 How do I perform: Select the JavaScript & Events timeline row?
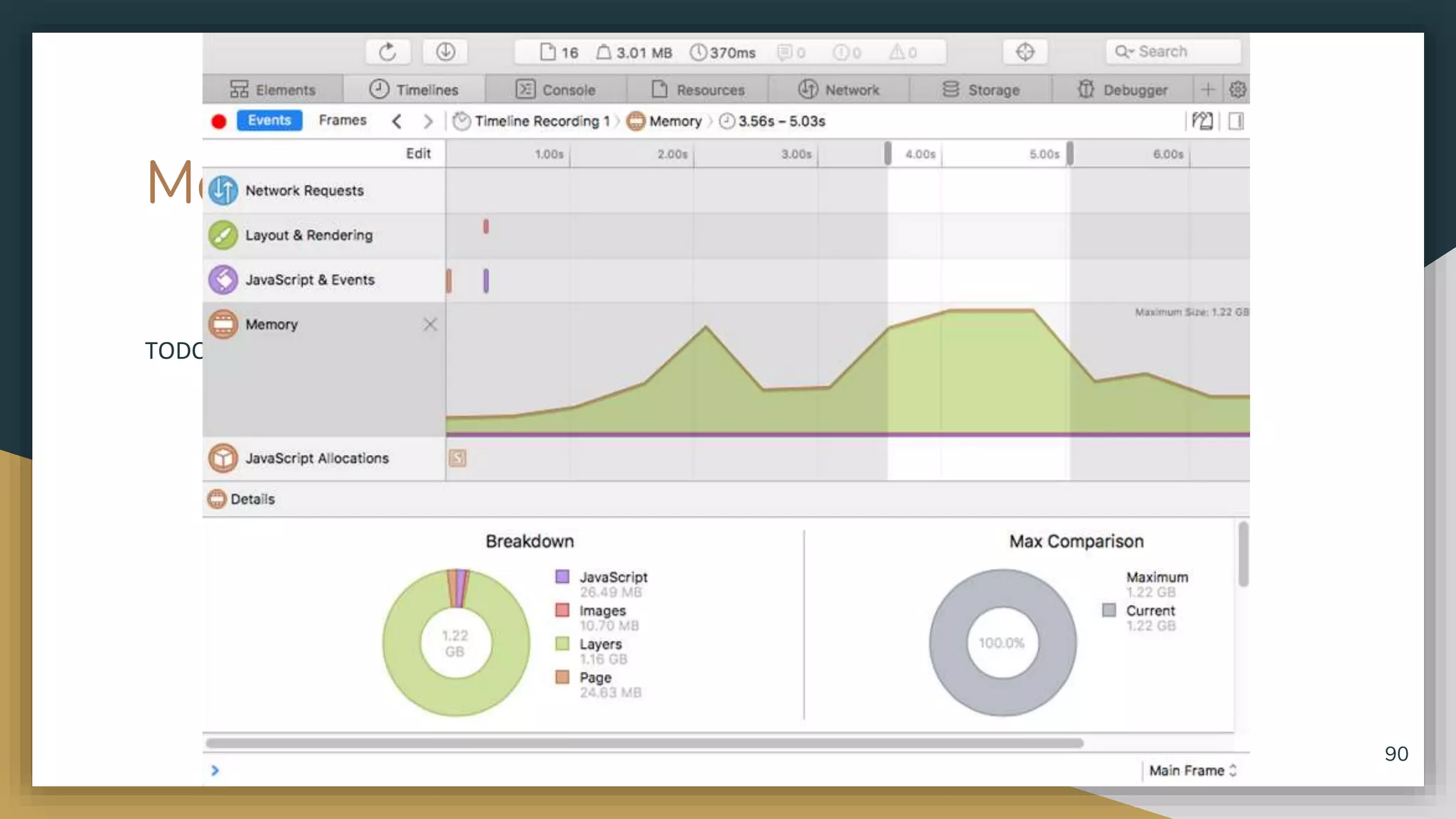(x=324, y=280)
